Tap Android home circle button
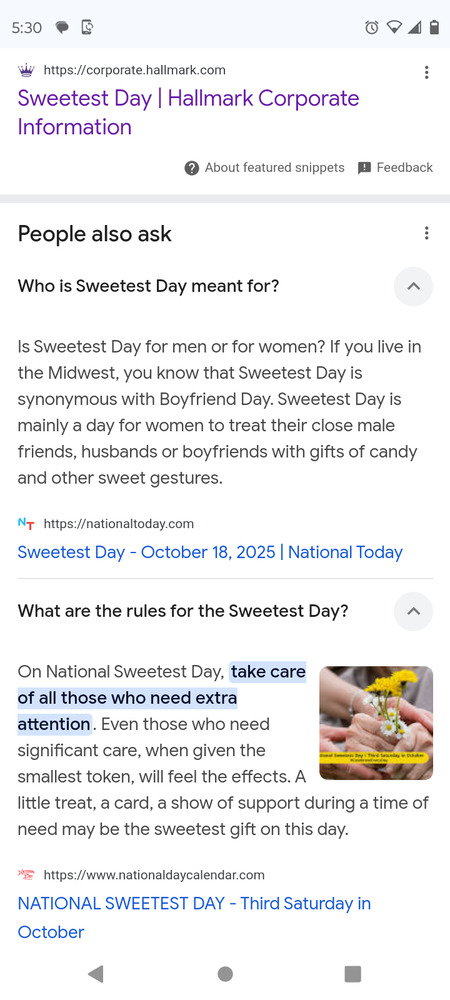Viewport: 450px width, 1000px height. pos(225,973)
